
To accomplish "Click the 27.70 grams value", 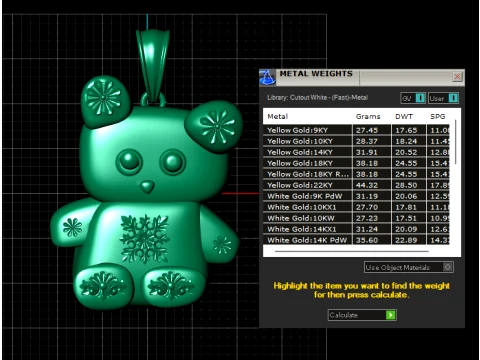I will click(x=367, y=207).
